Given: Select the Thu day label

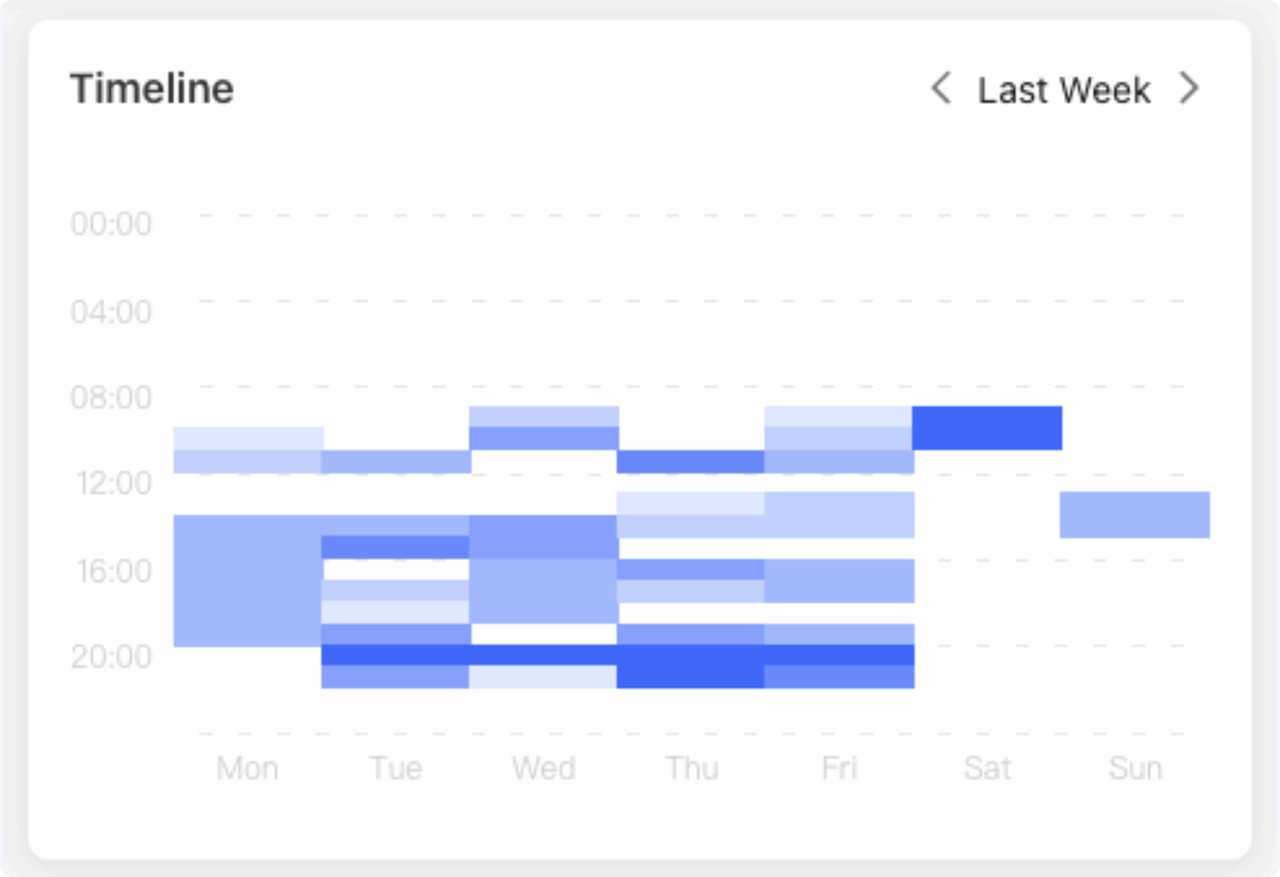Looking at the screenshot, I should point(692,768).
